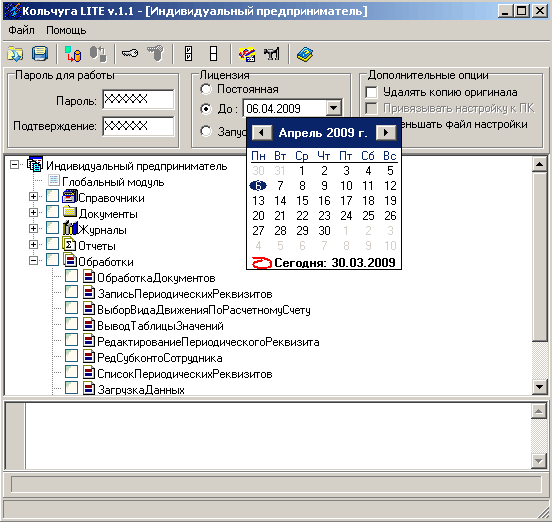Click the tree panel scrollbar down arrow
The height and width of the screenshot is (522, 552).
point(539,387)
